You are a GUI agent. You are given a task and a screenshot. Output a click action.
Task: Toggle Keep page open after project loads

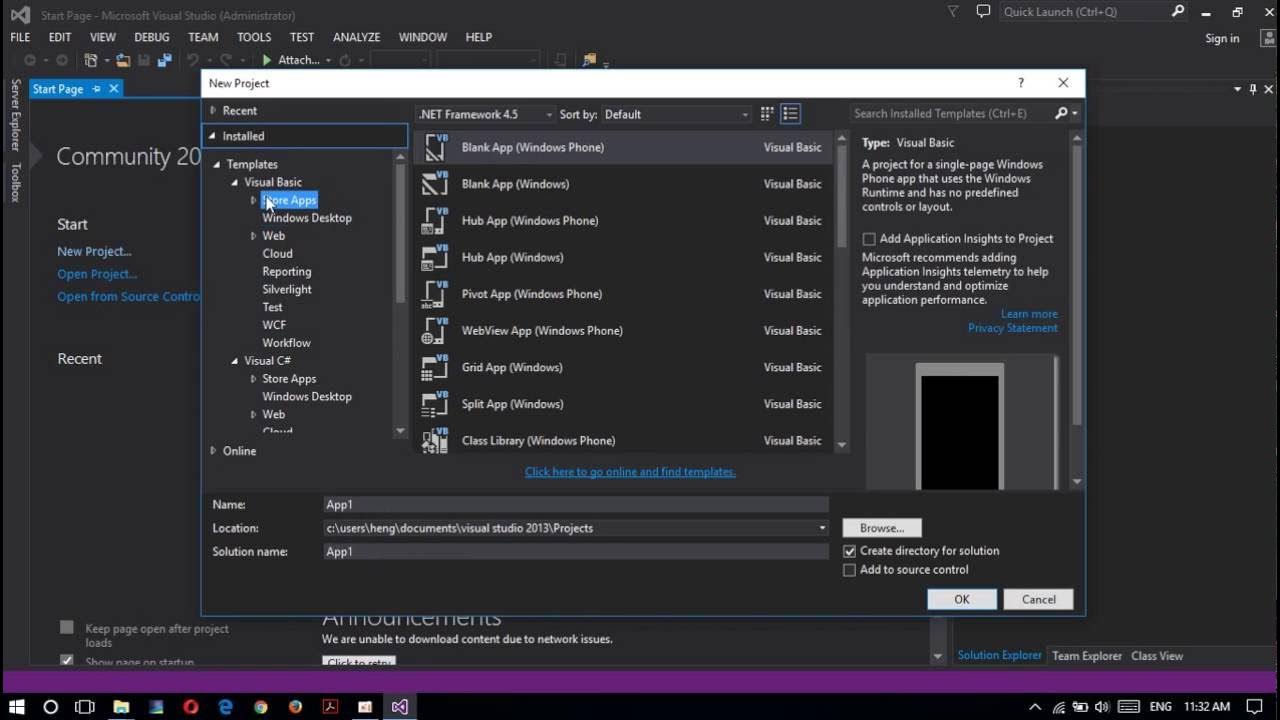tap(67, 628)
